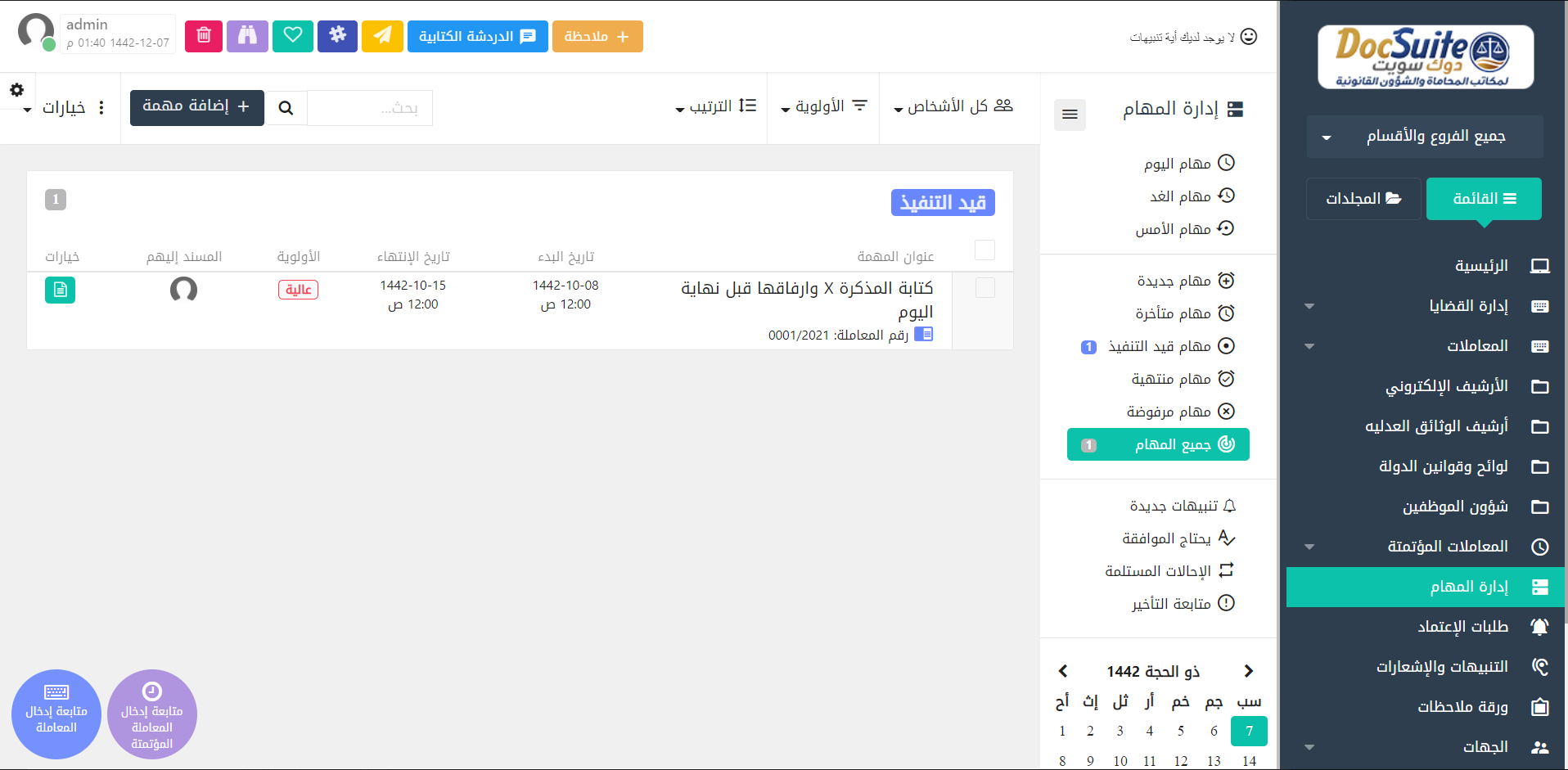Screen dimensions: 1568x770
Task: Open the الترتيب sort dropdown
Action: pos(715,106)
